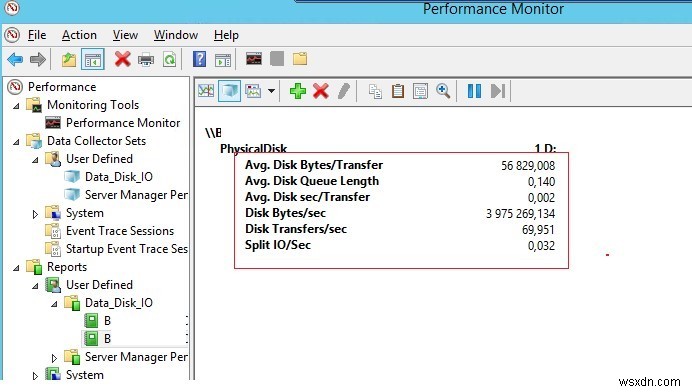Click Avg. Disk Queue Length counter
This screenshot has width=692, height=392.
click(312, 181)
